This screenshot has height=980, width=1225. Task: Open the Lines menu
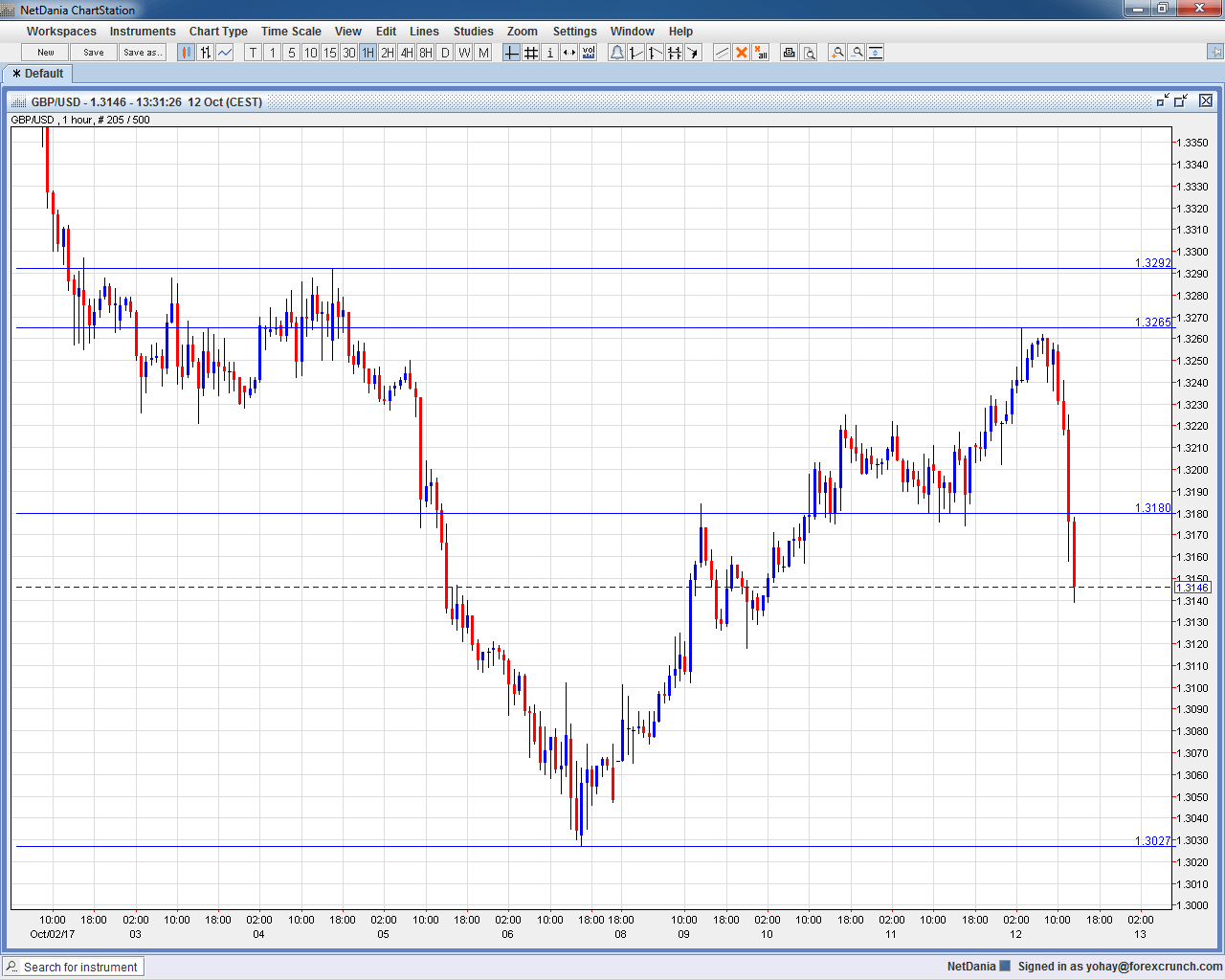[x=424, y=32]
